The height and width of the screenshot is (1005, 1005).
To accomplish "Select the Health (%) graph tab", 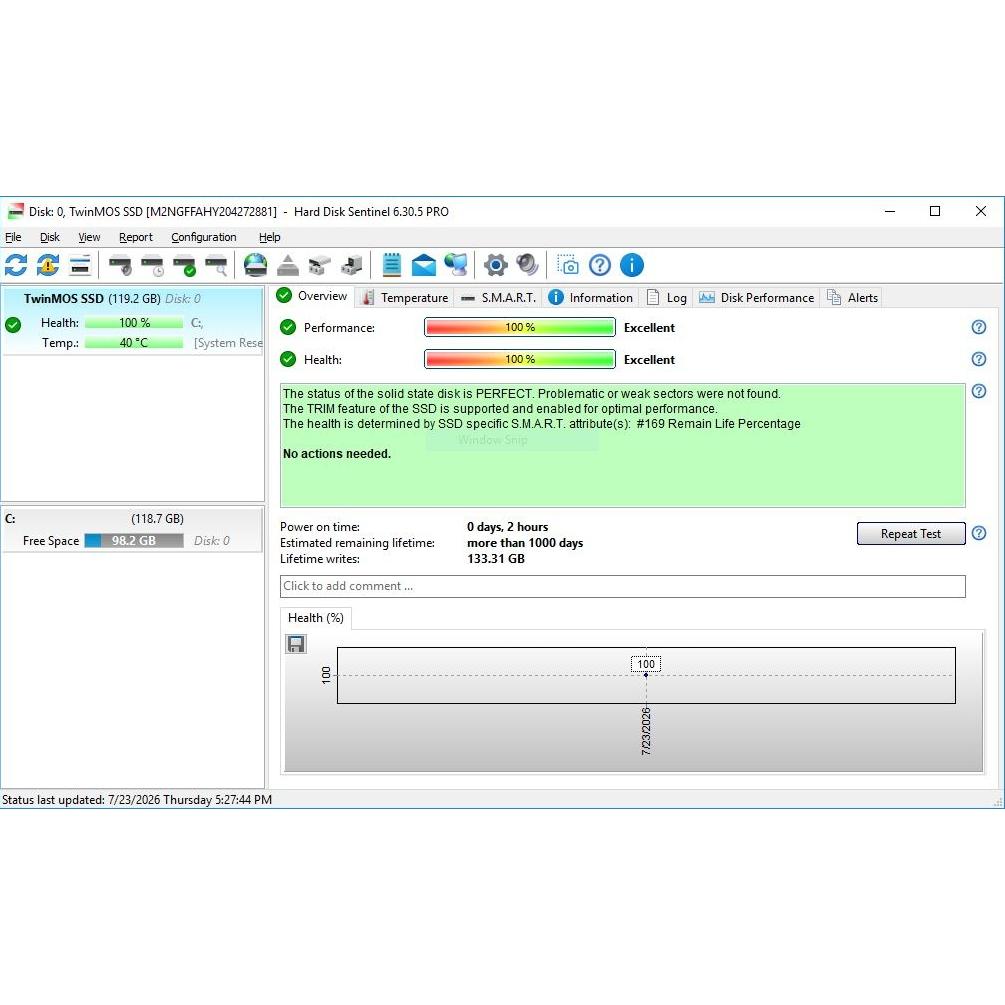I will click(316, 618).
